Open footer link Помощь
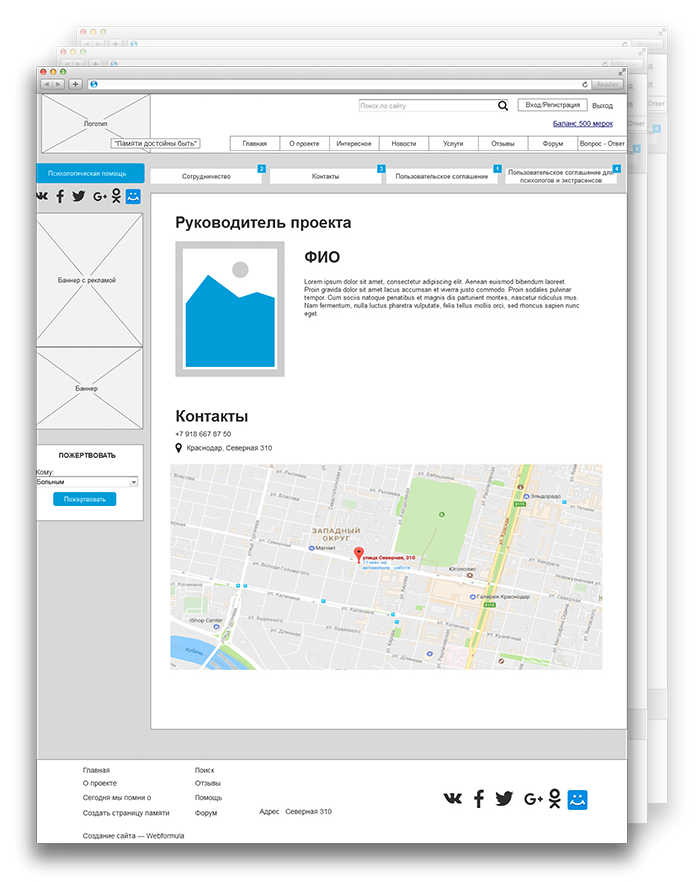 [x=209, y=798]
